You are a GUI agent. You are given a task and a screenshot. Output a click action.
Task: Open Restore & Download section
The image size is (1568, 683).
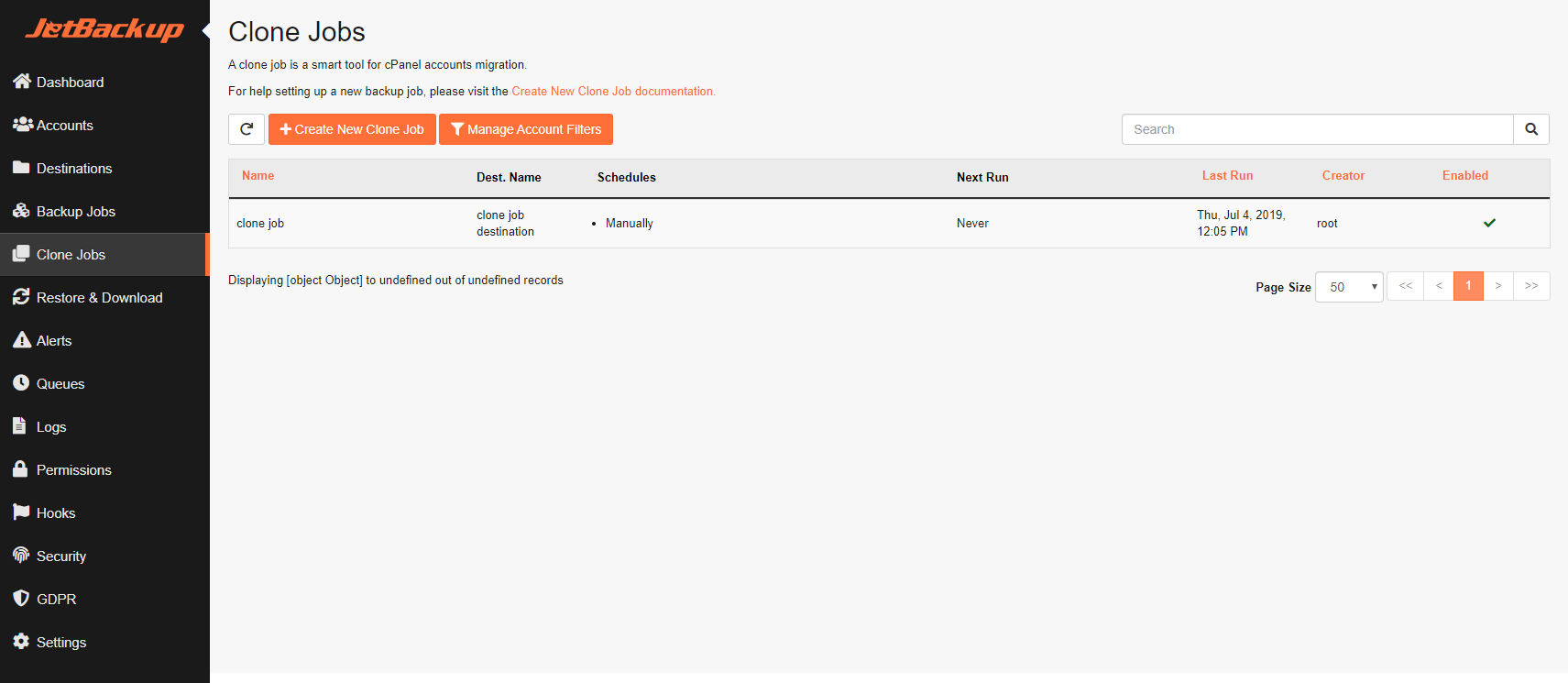104,297
